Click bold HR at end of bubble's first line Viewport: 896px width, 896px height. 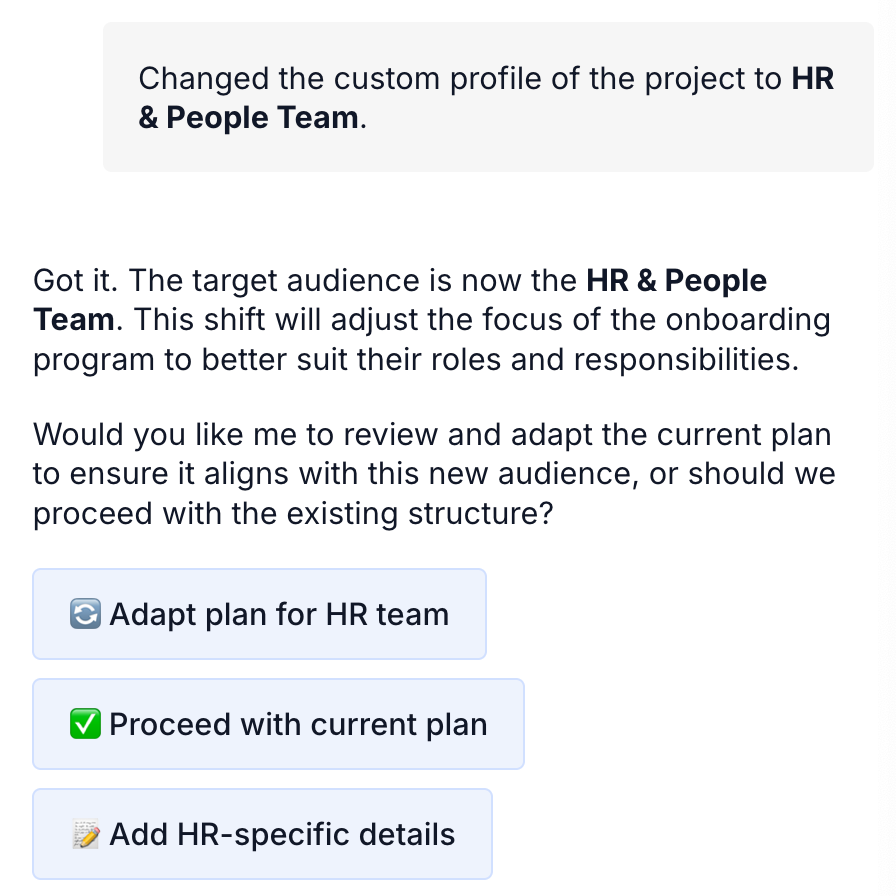(813, 78)
